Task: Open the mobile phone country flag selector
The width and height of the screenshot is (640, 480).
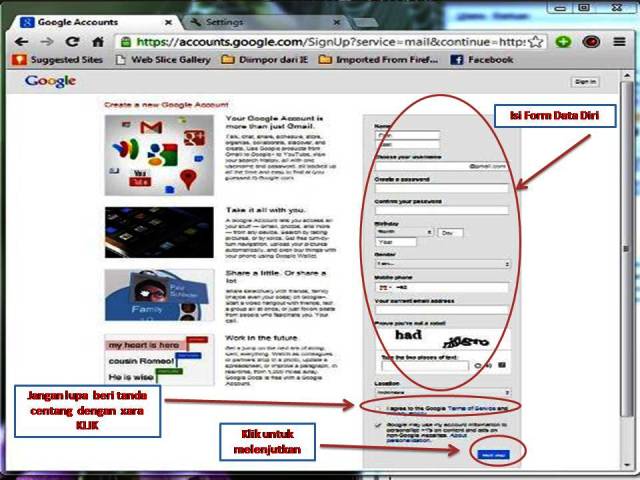Action: click(x=384, y=287)
